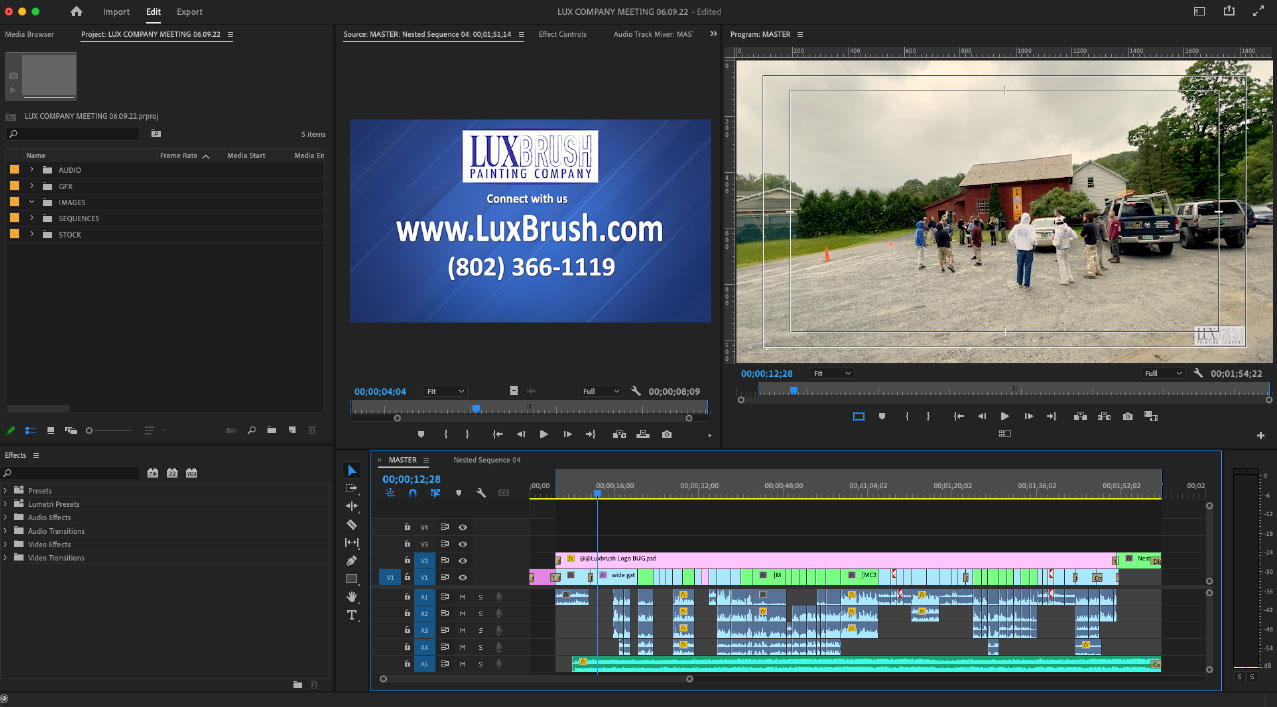The image size is (1277, 708).
Task: Select the Razor tool in the timeline toolbar
Action: point(352,524)
